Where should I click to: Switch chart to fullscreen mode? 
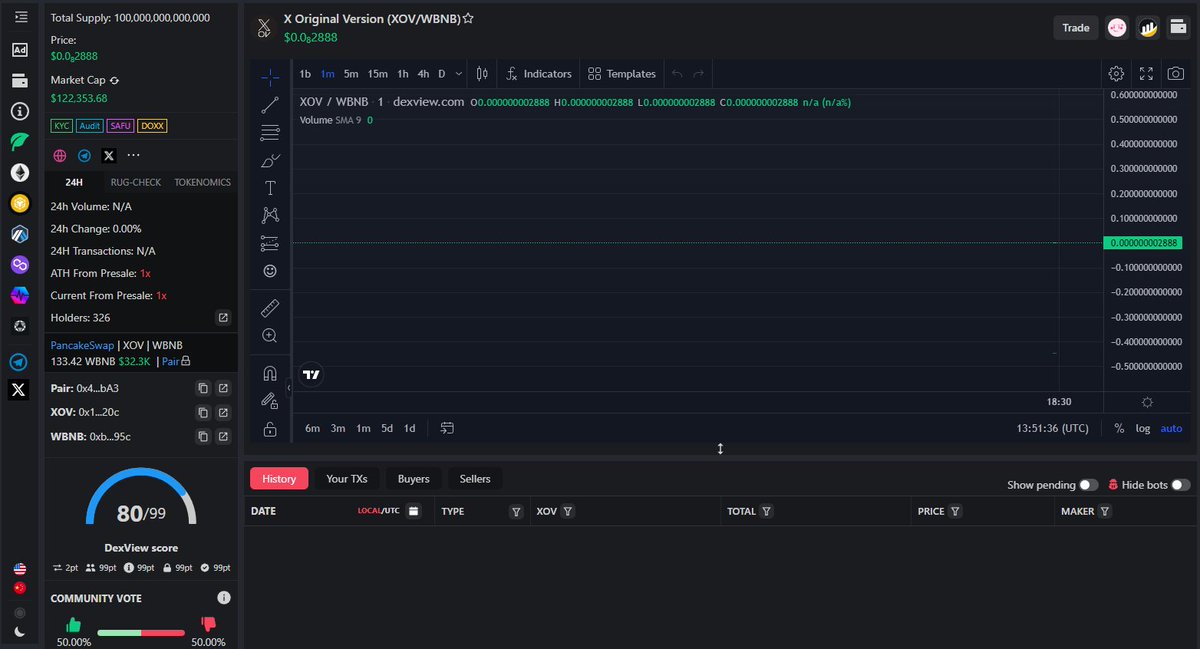pyautogui.click(x=1146, y=73)
